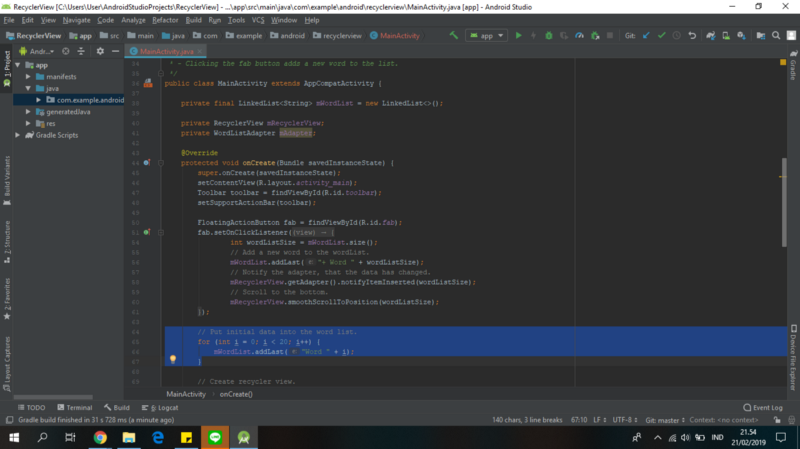Commit changes with the green checkmark
This screenshot has height=449, width=800.
coord(662,35)
